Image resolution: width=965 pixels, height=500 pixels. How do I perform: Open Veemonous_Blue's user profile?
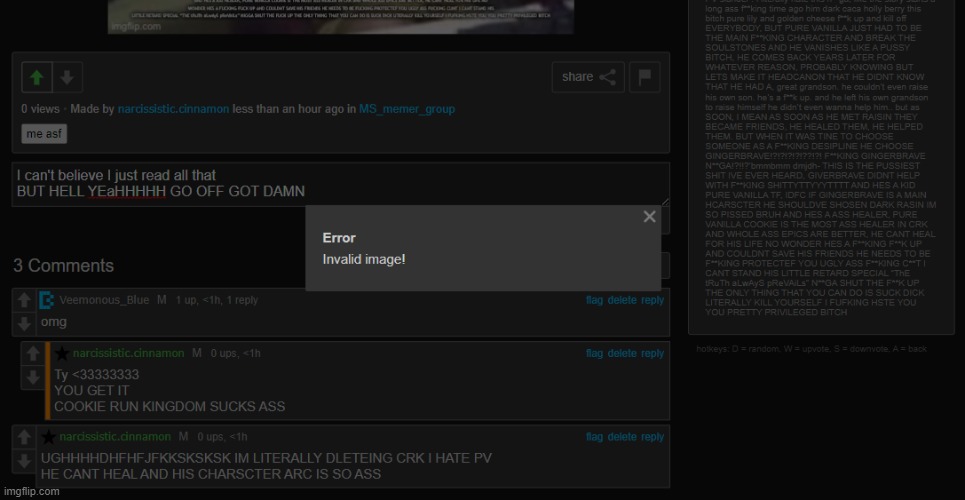pos(103,300)
